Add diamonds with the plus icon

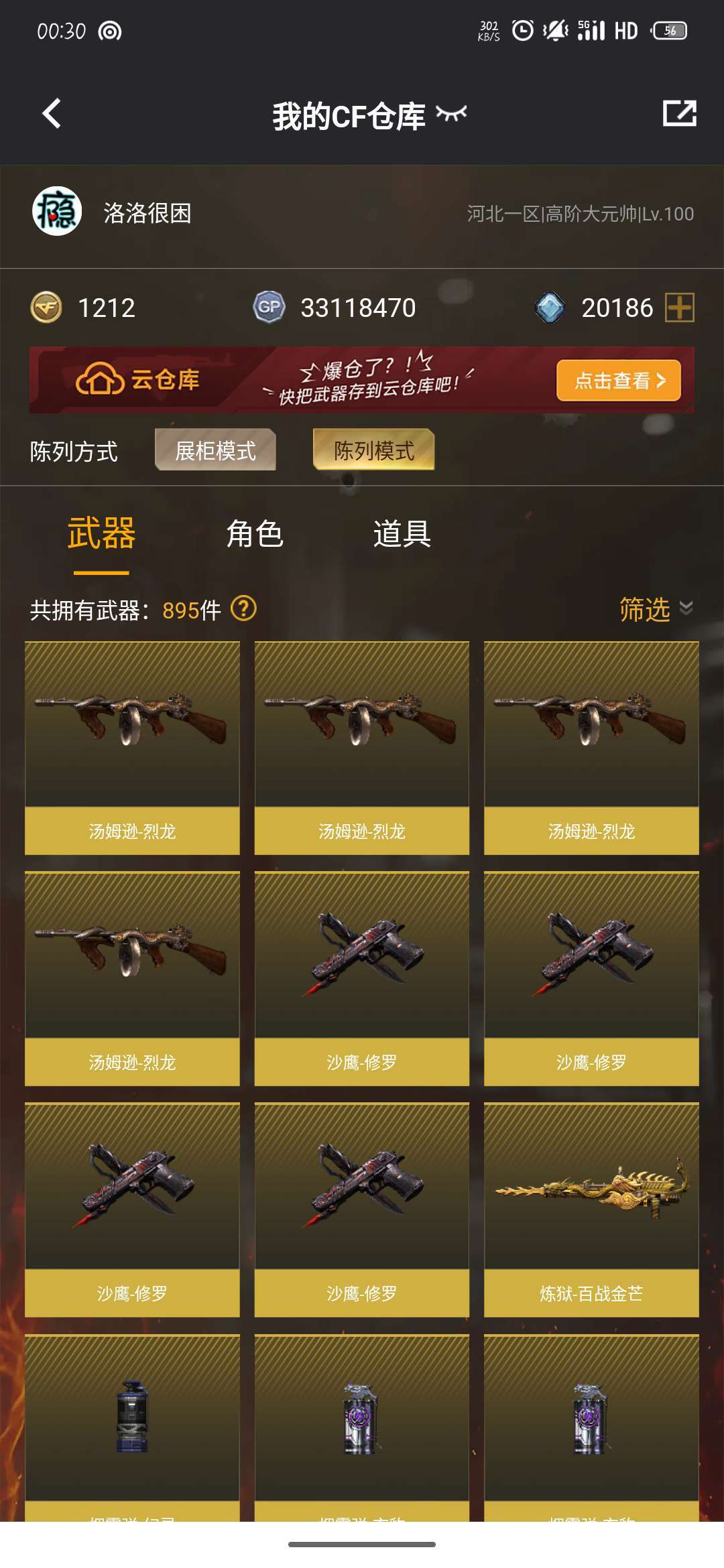[x=680, y=308]
